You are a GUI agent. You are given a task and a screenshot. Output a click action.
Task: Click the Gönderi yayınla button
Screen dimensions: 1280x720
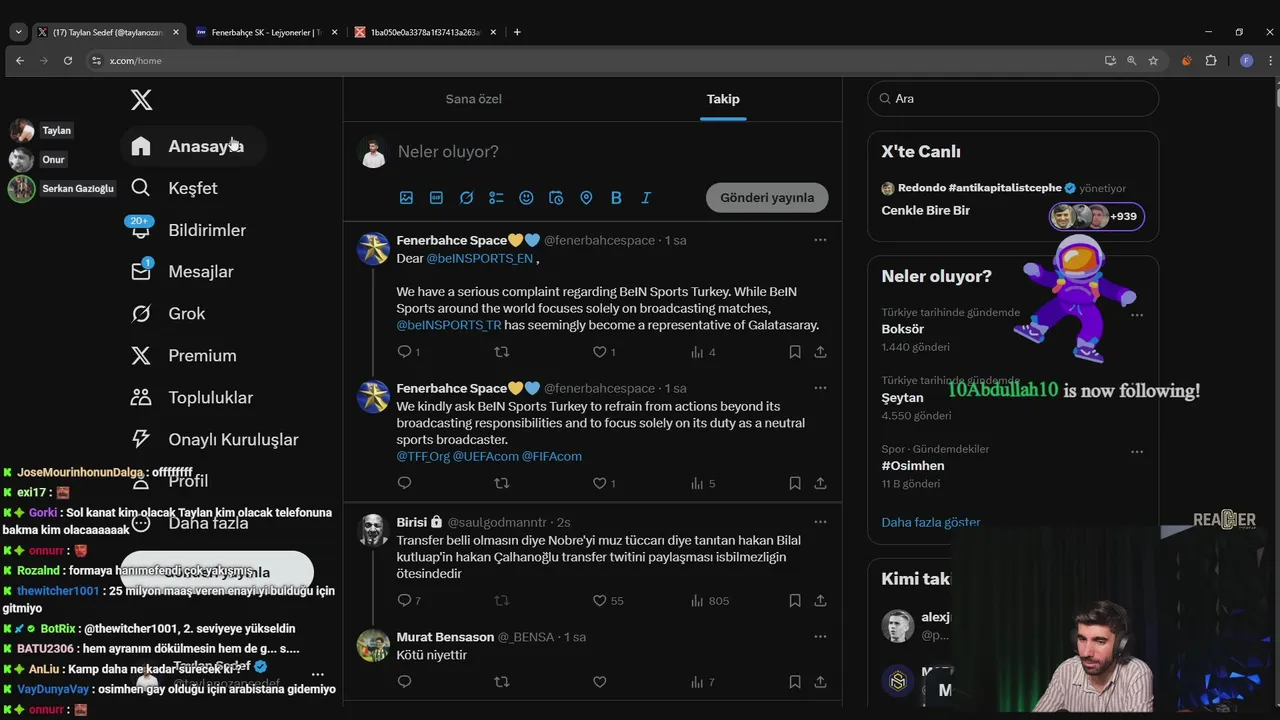click(767, 197)
